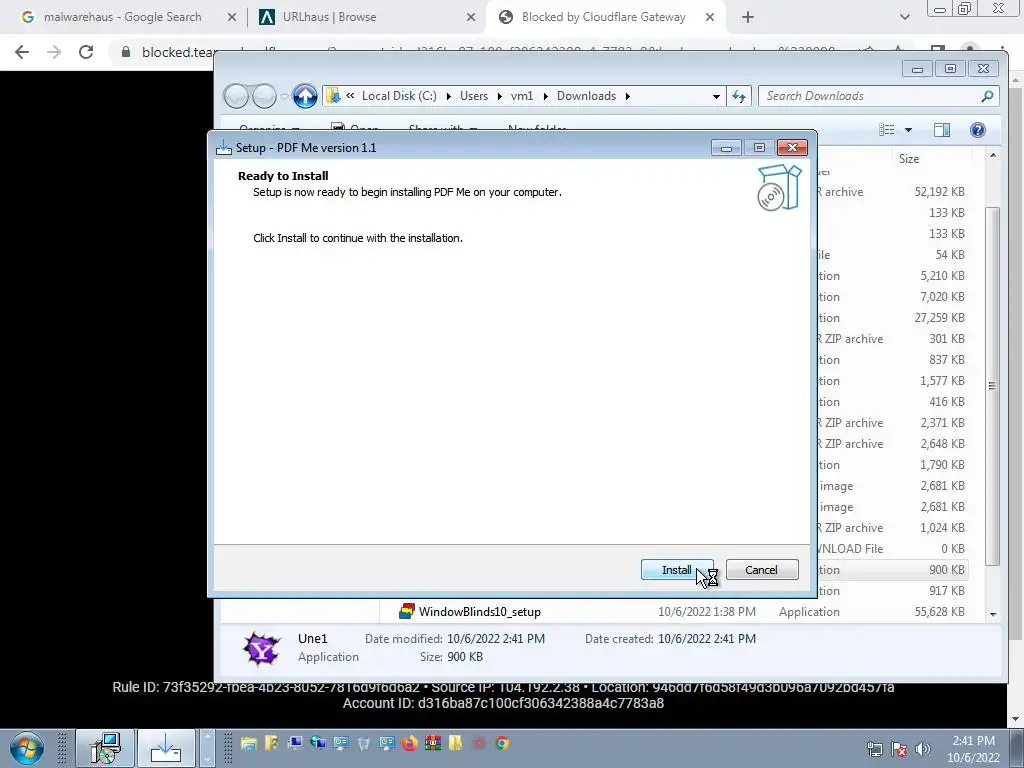Click the WindowBlinds10_setup file icon
Viewport: 1024px width, 768px height.
click(407, 611)
